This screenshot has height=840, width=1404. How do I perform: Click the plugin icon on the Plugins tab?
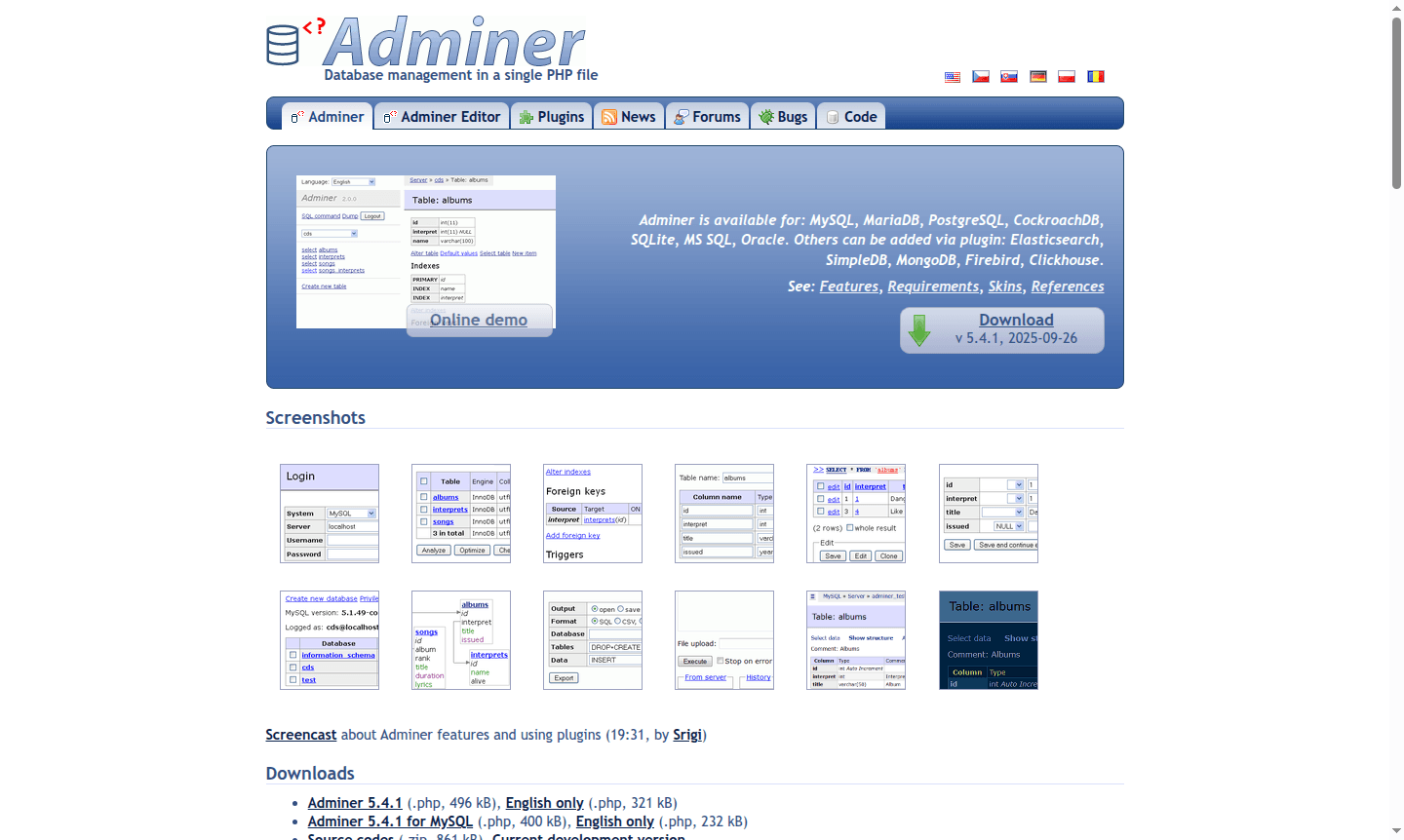(x=526, y=116)
